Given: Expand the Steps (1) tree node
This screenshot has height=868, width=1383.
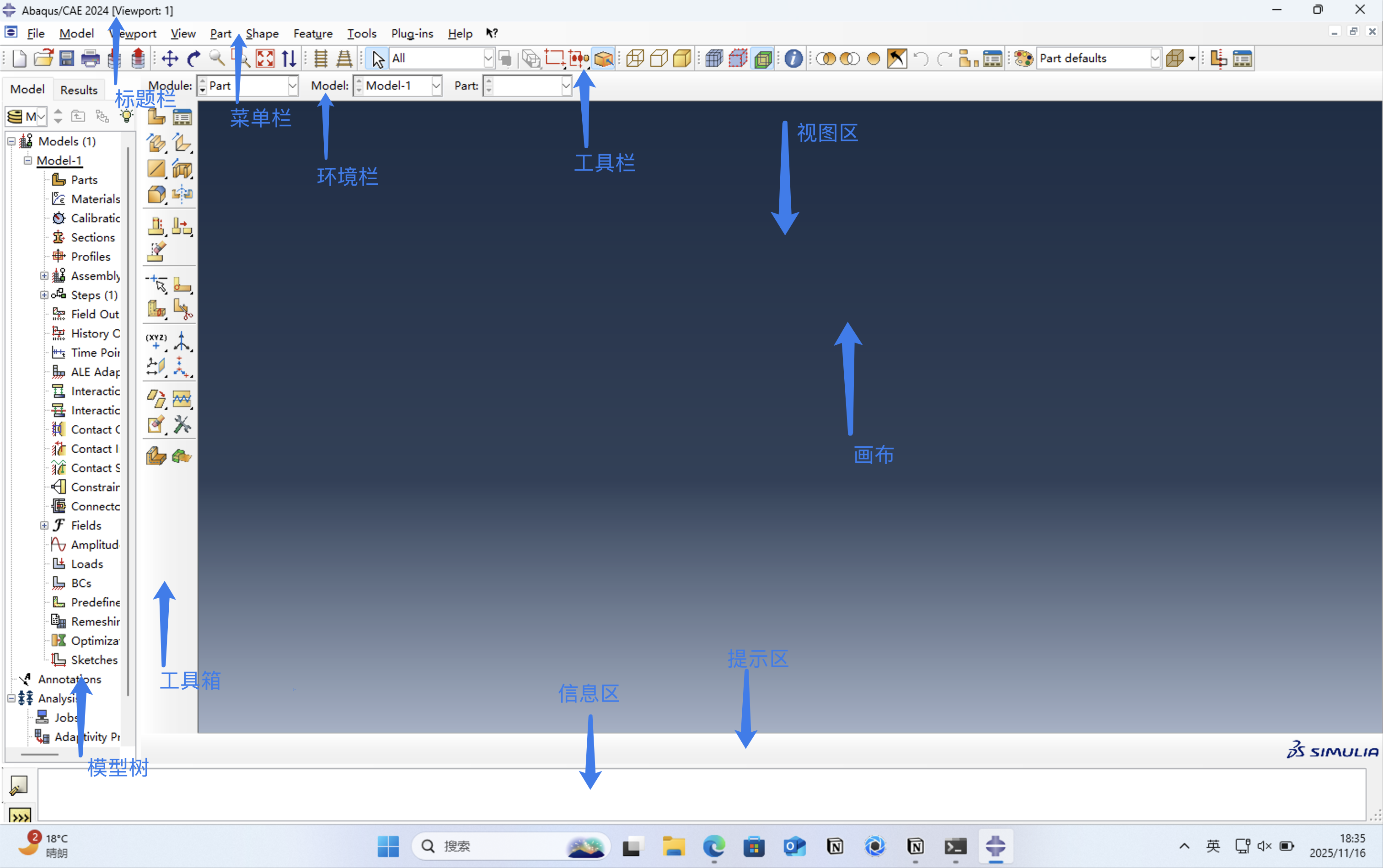Looking at the screenshot, I should coord(44,295).
